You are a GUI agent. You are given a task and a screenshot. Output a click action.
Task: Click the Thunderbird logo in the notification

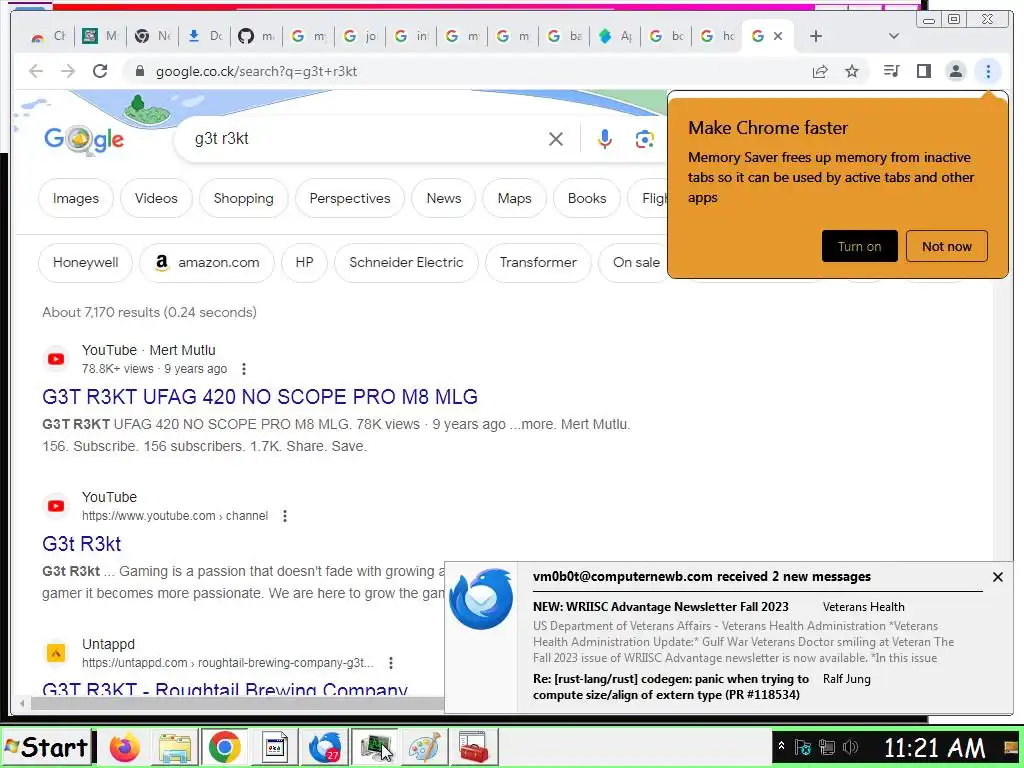(481, 599)
